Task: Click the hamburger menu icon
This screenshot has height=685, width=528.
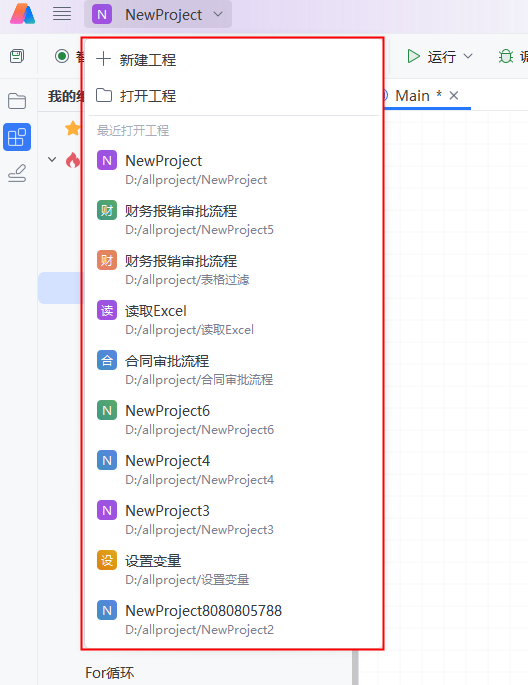Action: [x=62, y=14]
